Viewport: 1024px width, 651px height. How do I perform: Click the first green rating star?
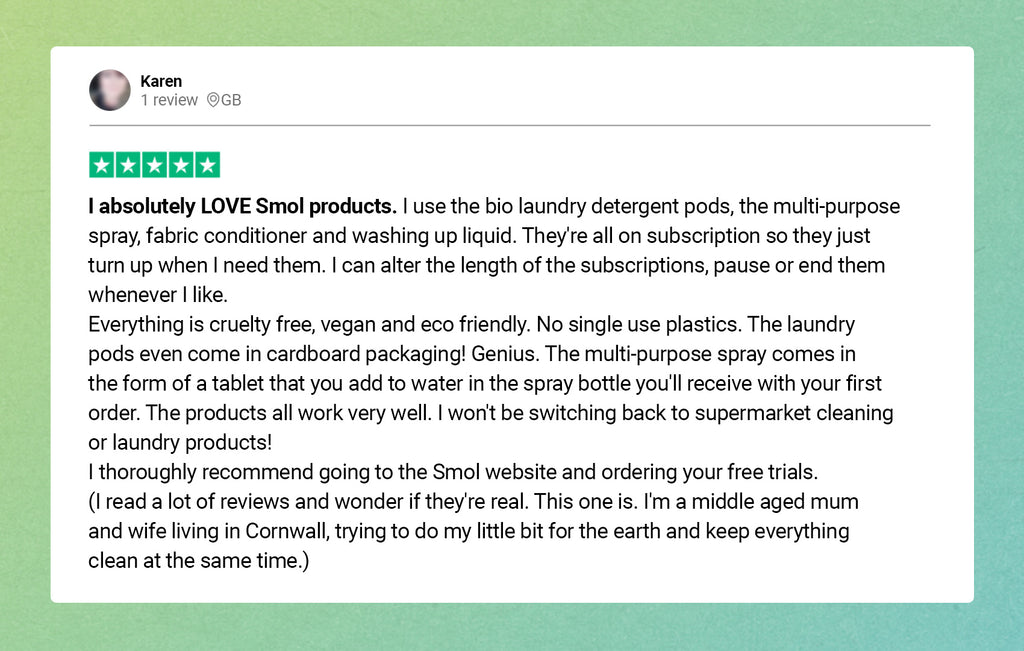[x=102, y=165]
